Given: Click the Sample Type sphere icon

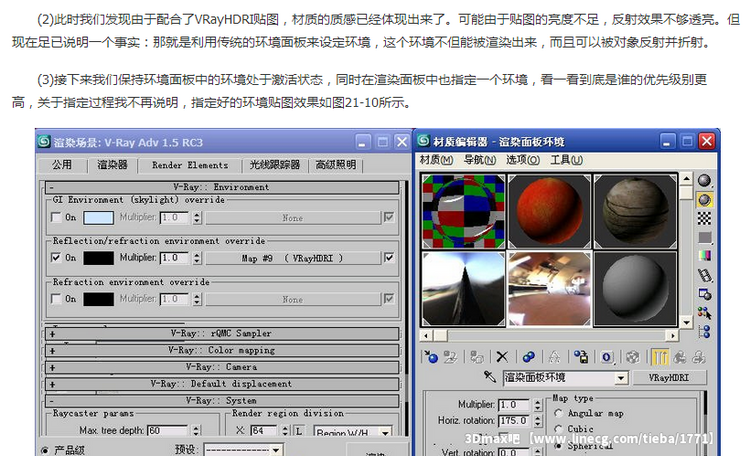Looking at the screenshot, I should [704, 180].
